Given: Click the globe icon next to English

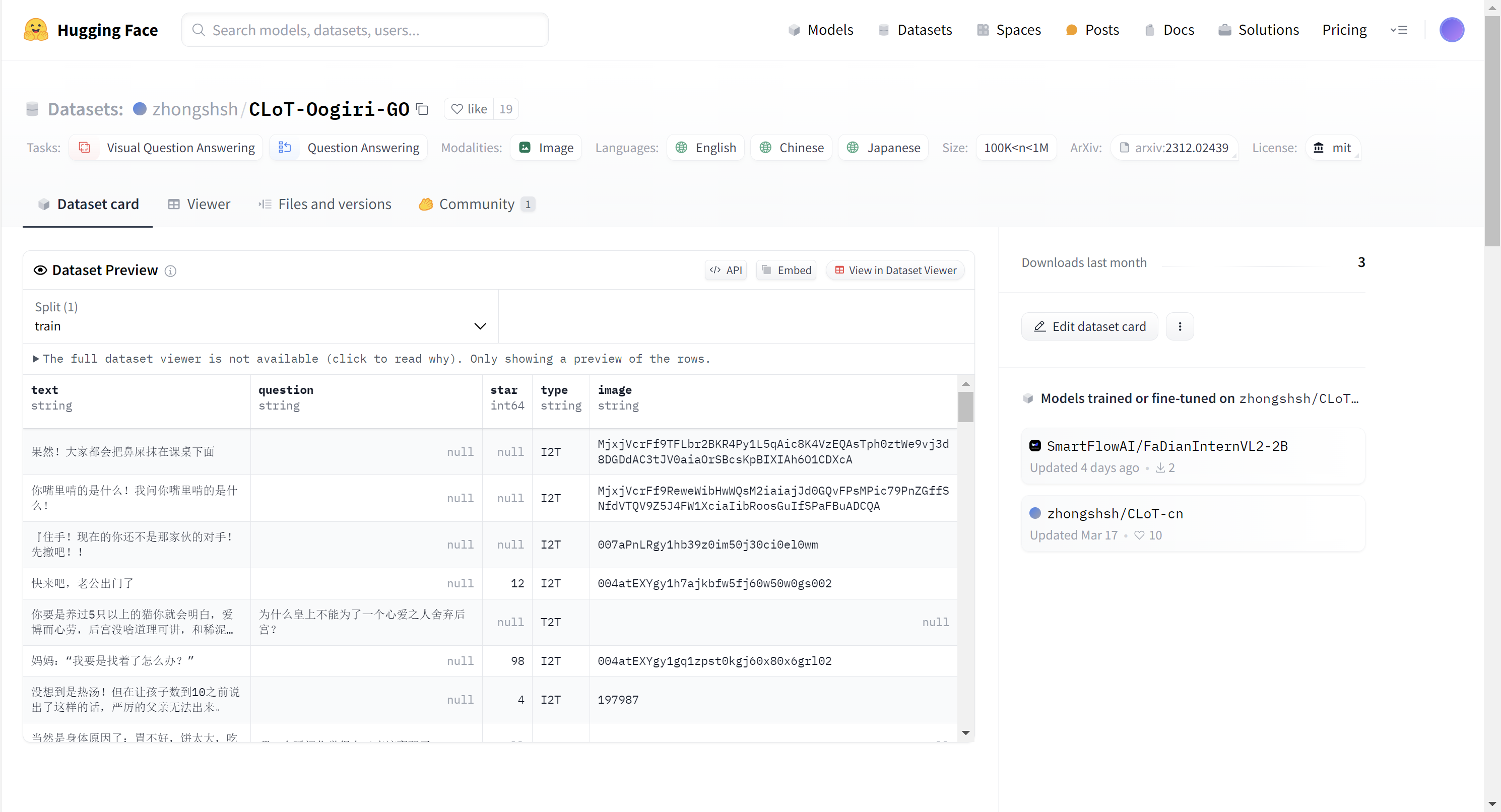Looking at the screenshot, I should [681, 148].
